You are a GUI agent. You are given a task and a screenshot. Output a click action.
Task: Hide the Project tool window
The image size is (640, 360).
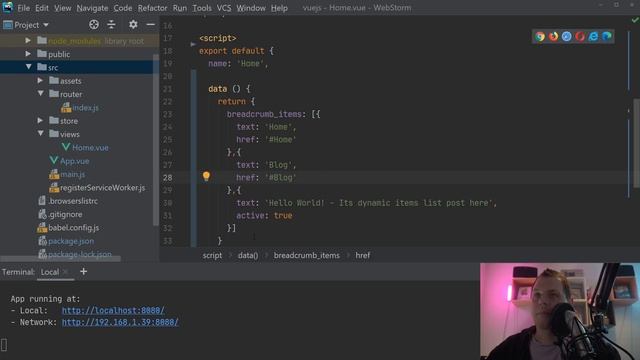(150, 25)
